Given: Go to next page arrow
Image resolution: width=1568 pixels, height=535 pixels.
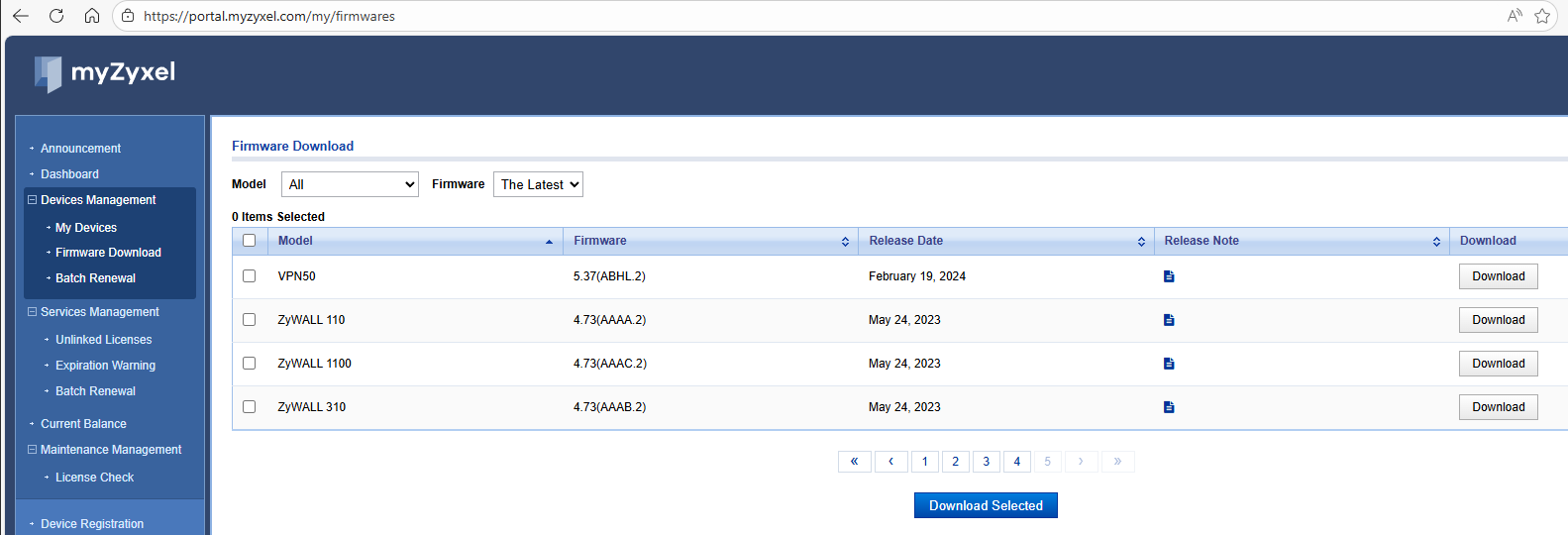Looking at the screenshot, I should pyautogui.click(x=1081, y=462).
